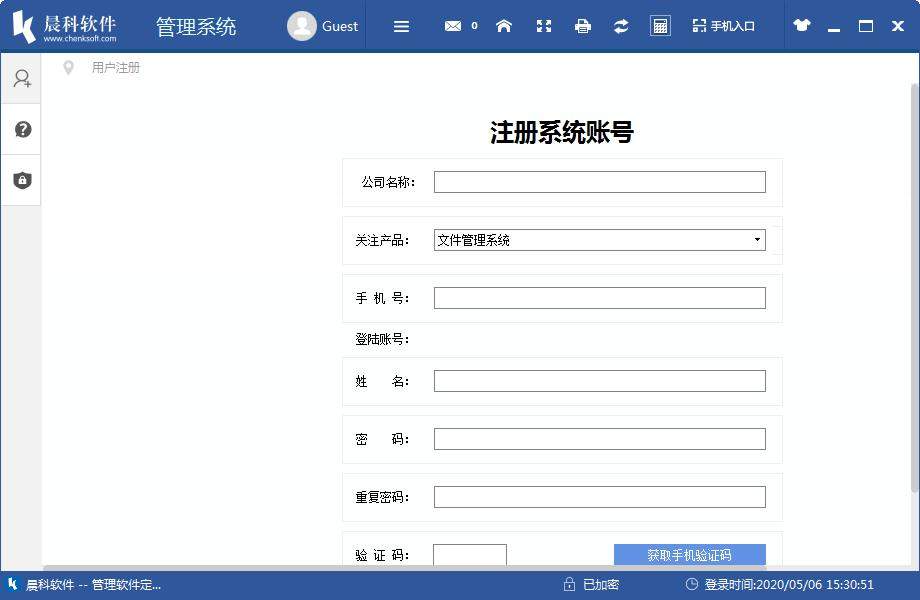Expand the 文件管理系统 combo box arrow

(x=757, y=240)
